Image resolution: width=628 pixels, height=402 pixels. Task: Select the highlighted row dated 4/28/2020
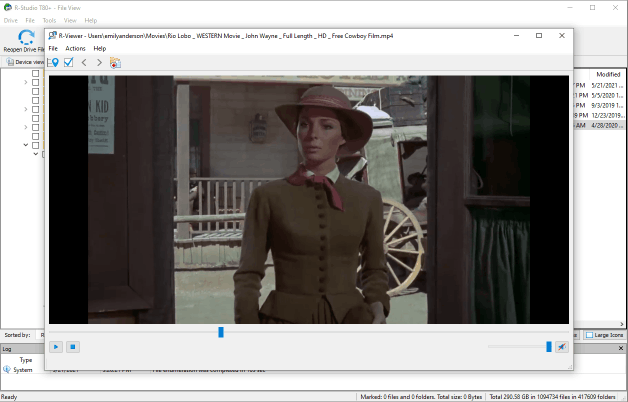click(x=599, y=125)
